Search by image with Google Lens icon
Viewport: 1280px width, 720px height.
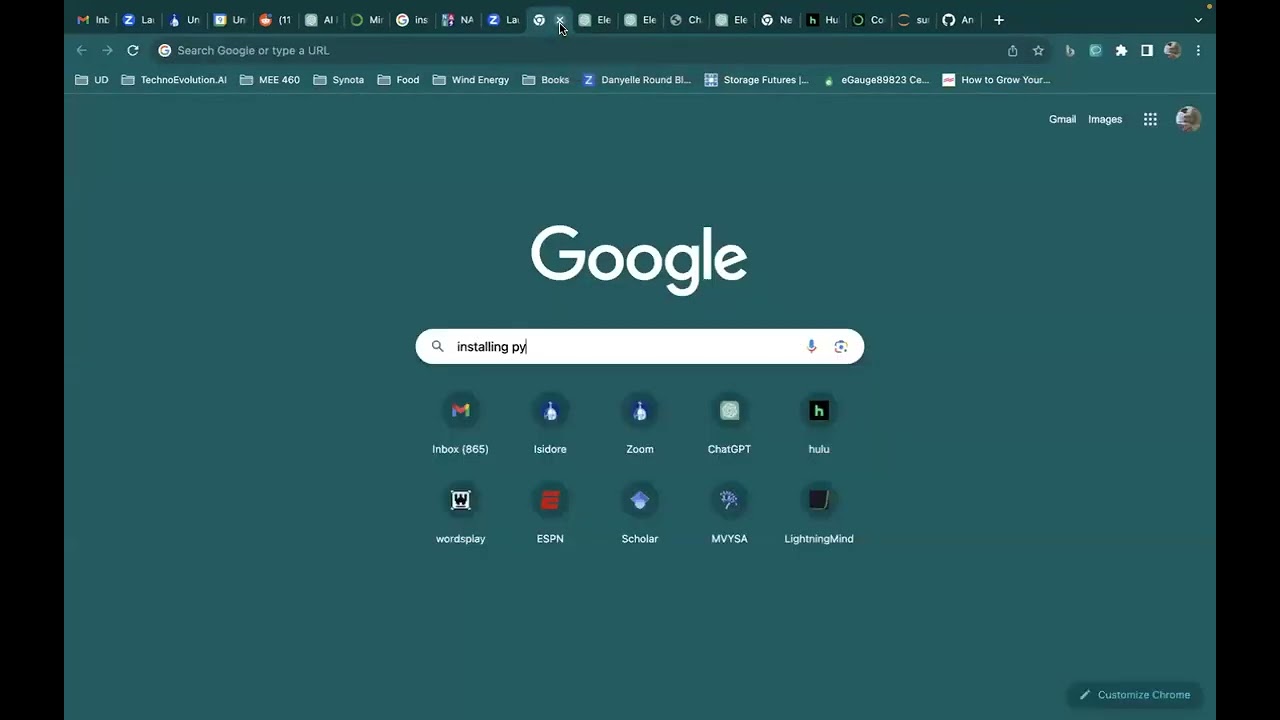(x=841, y=346)
